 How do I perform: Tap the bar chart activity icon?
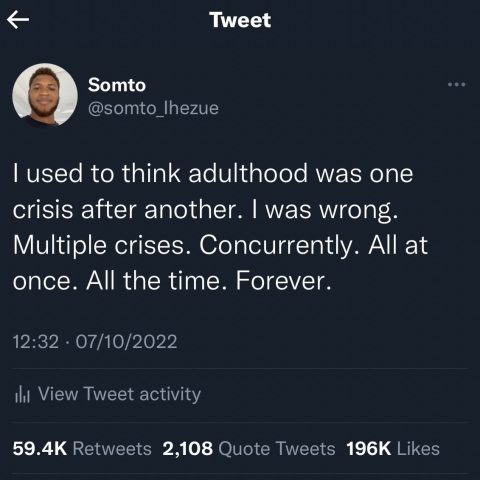pyautogui.click(x=22, y=394)
